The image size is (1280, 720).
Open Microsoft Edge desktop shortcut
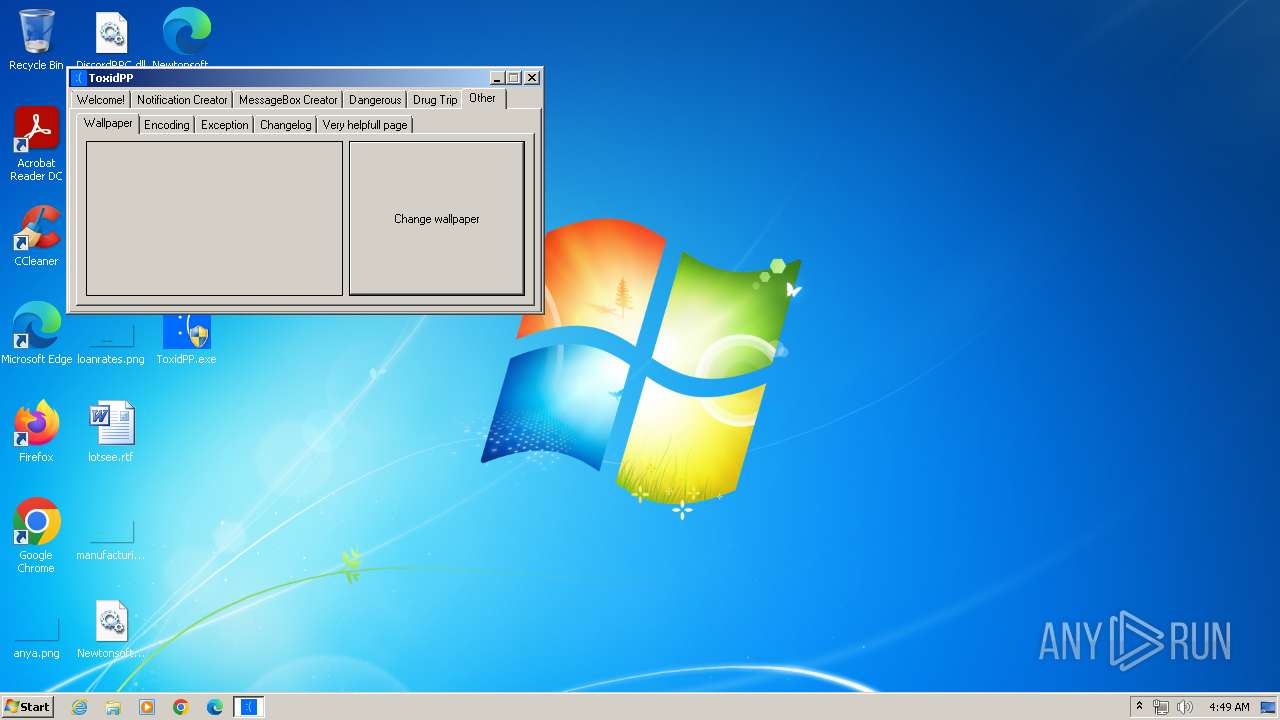click(x=36, y=334)
